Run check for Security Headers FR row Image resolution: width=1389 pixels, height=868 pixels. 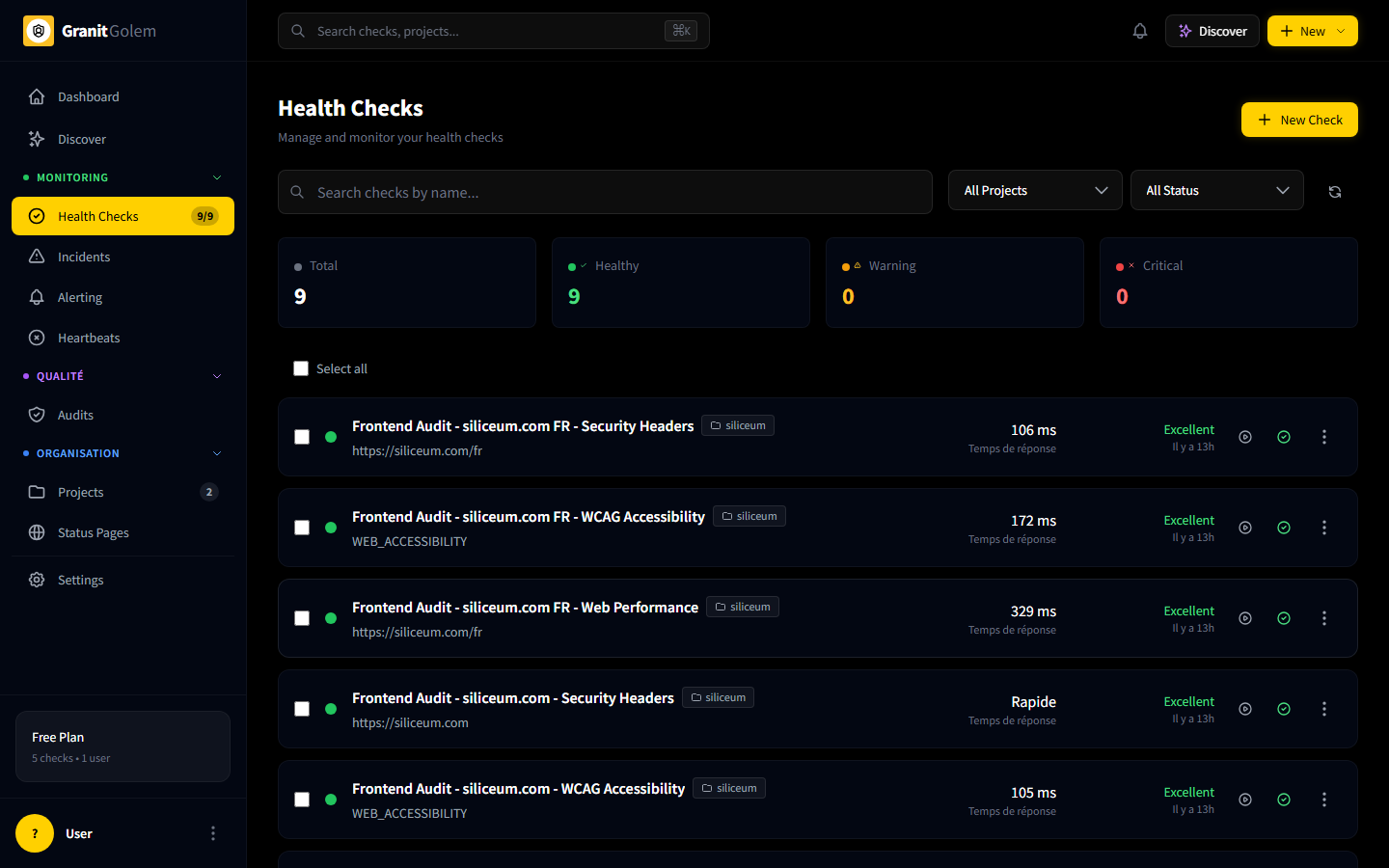1245,437
